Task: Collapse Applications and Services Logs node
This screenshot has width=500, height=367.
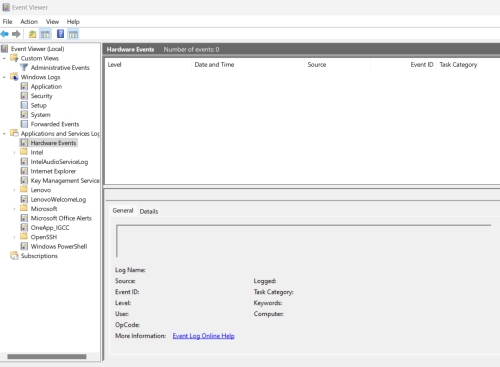Action: tap(4, 133)
